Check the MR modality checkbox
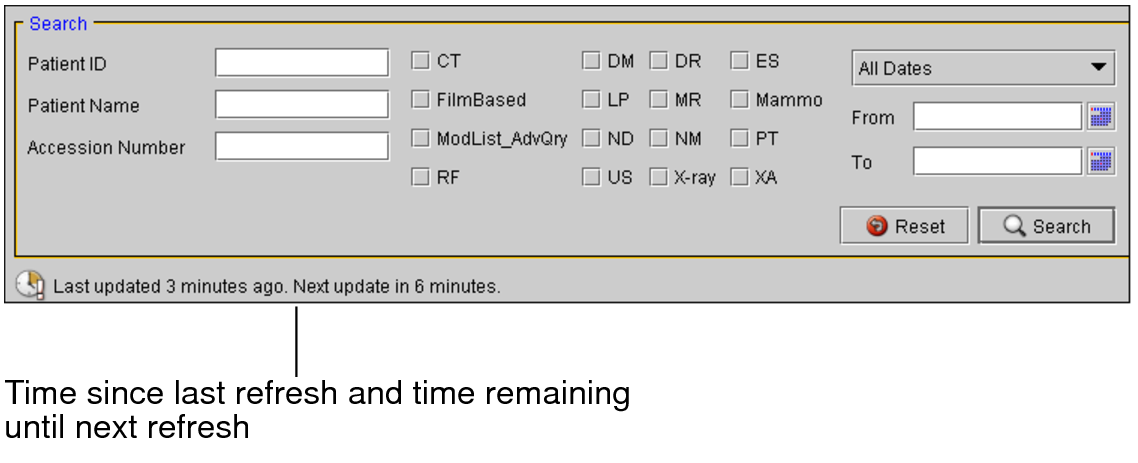 pos(659,100)
